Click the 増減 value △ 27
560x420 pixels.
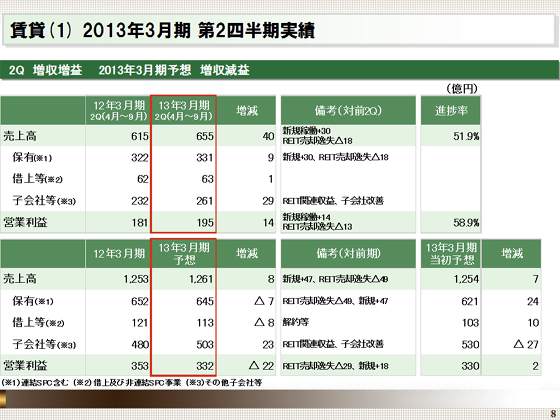(526, 345)
